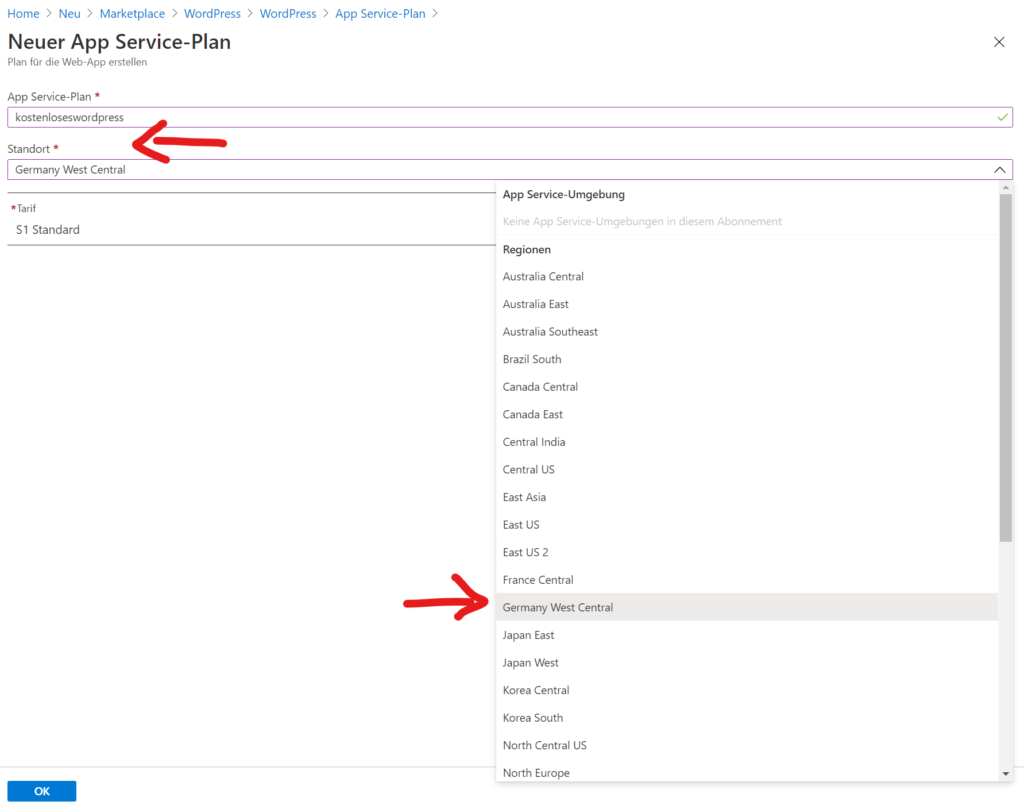Select East US 2 region
This screenshot has width=1024, height=805.
point(747,552)
